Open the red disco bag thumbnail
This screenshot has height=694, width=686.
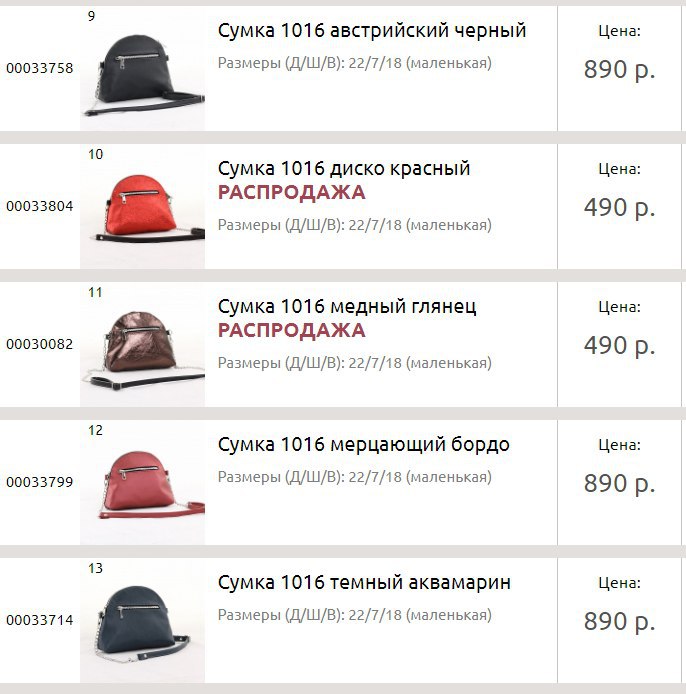[x=143, y=207]
